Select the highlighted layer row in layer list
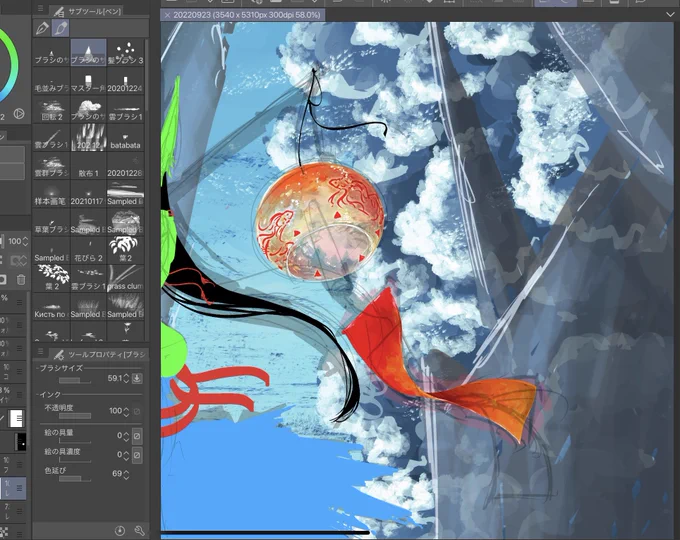Screen dimensions: 680x540 tap(13, 488)
